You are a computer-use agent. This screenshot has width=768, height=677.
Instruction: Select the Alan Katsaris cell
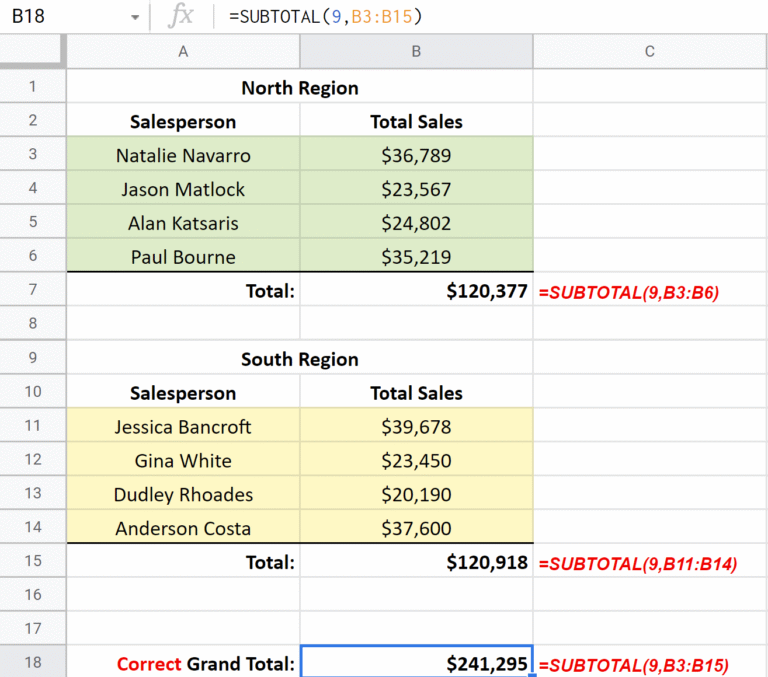click(183, 221)
